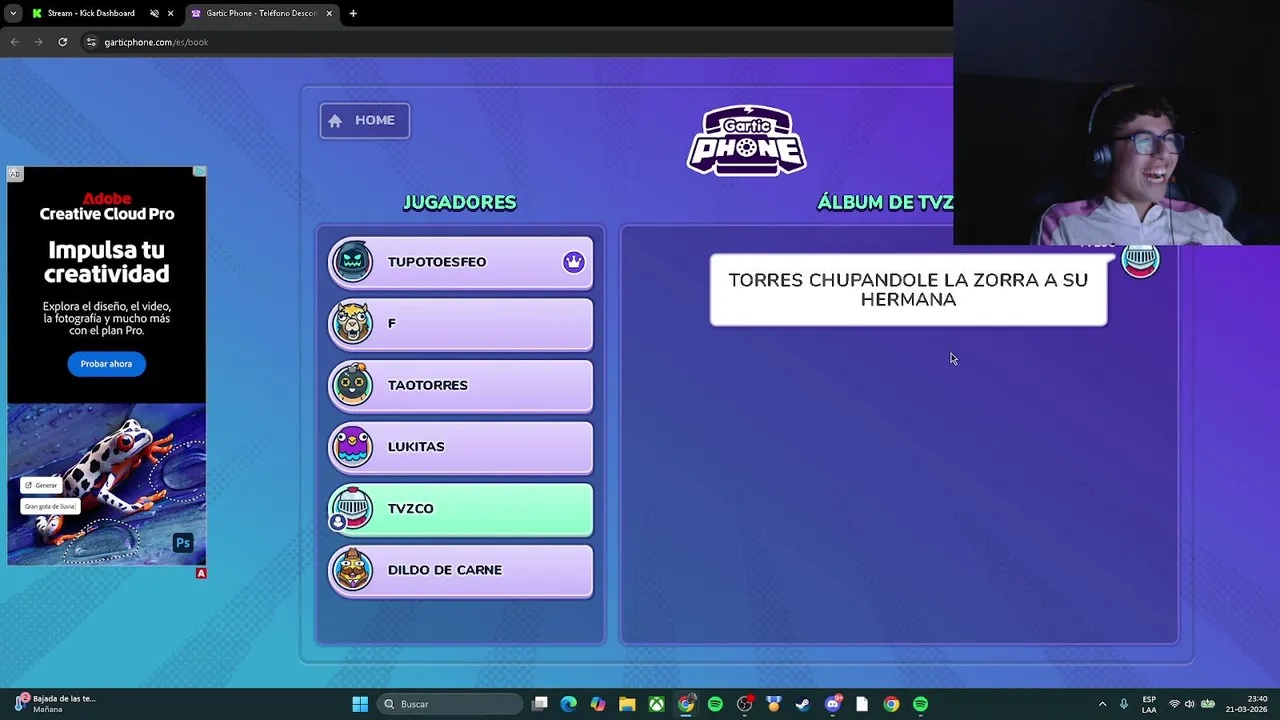Screen dimensions: 1280x720
Task: Open site information icon in address bar
Action: tap(91, 42)
